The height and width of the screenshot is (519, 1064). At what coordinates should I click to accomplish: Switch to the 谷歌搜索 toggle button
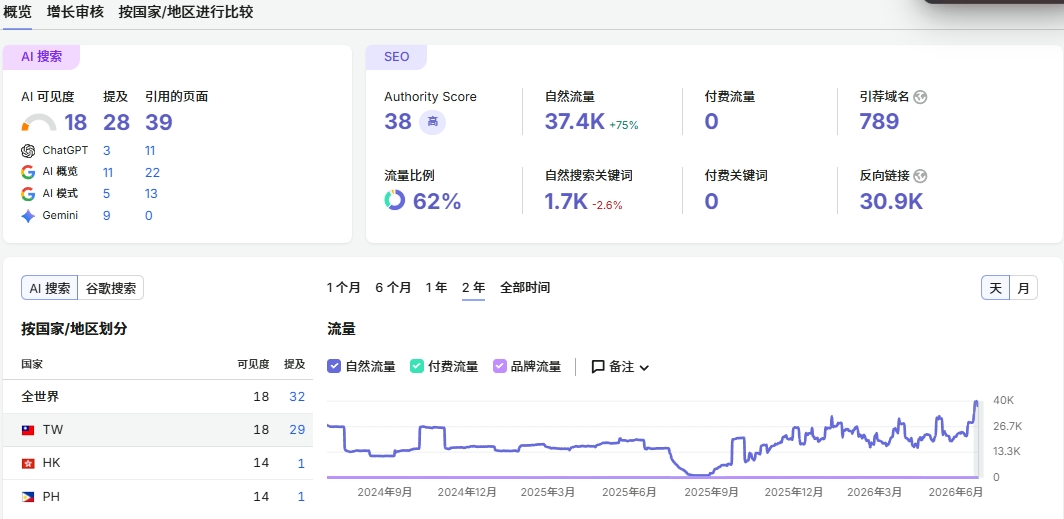tap(111, 288)
